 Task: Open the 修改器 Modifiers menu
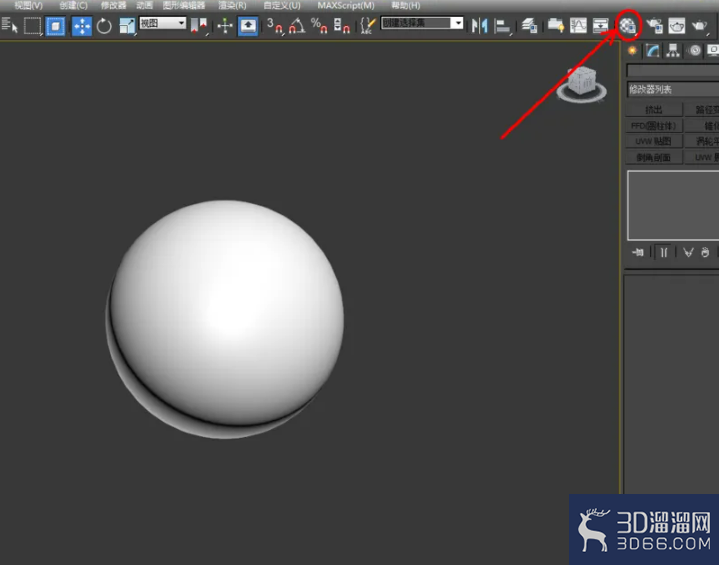point(113,6)
